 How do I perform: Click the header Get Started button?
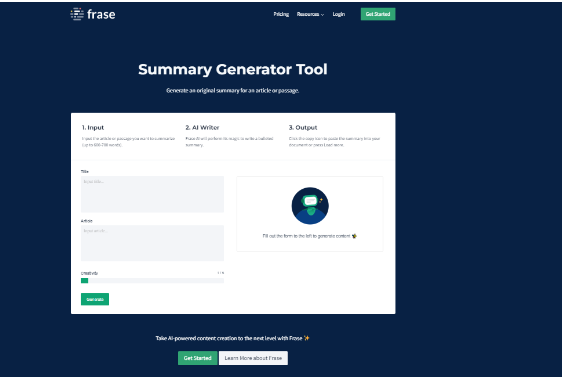[x=378, y=14]
